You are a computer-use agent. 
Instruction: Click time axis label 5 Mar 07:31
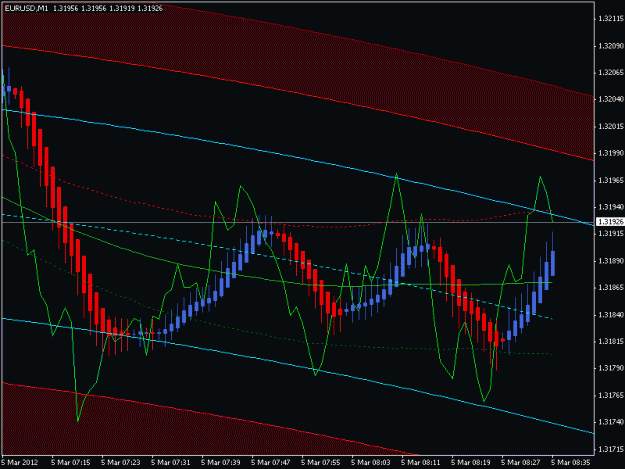pyautogui.click(x=171, y=462)
